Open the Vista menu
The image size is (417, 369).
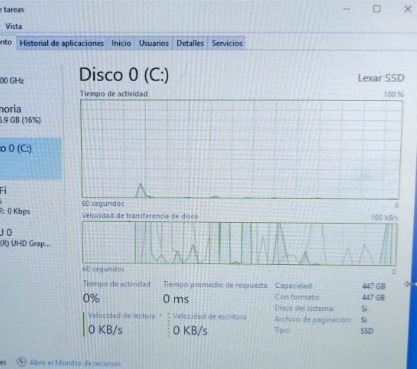(14, 26)
